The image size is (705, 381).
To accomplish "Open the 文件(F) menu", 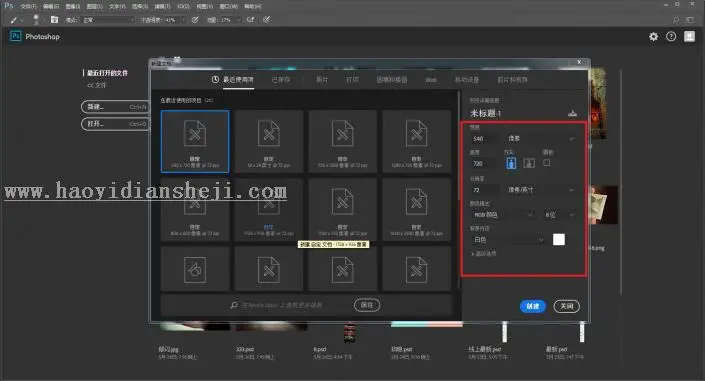I will [28, 6].
